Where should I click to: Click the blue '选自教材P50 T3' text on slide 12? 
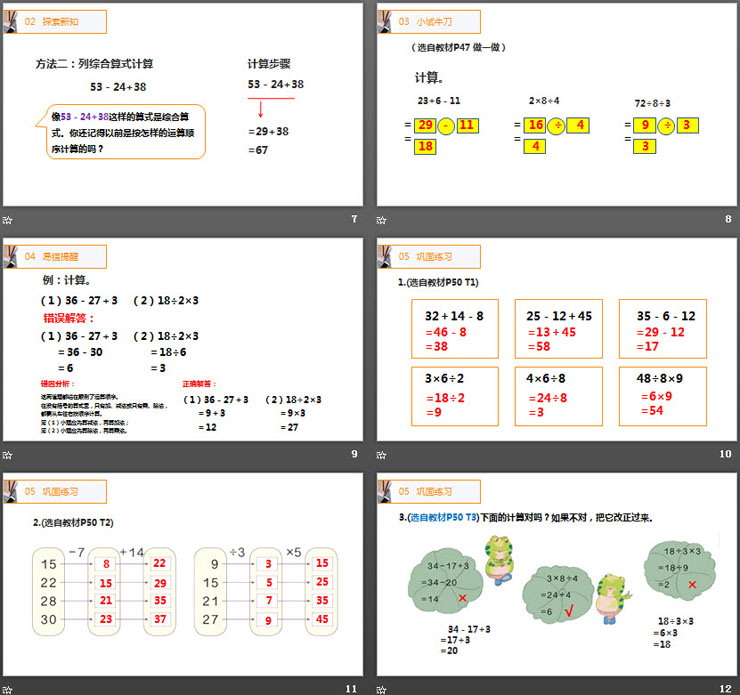(444, 518)
